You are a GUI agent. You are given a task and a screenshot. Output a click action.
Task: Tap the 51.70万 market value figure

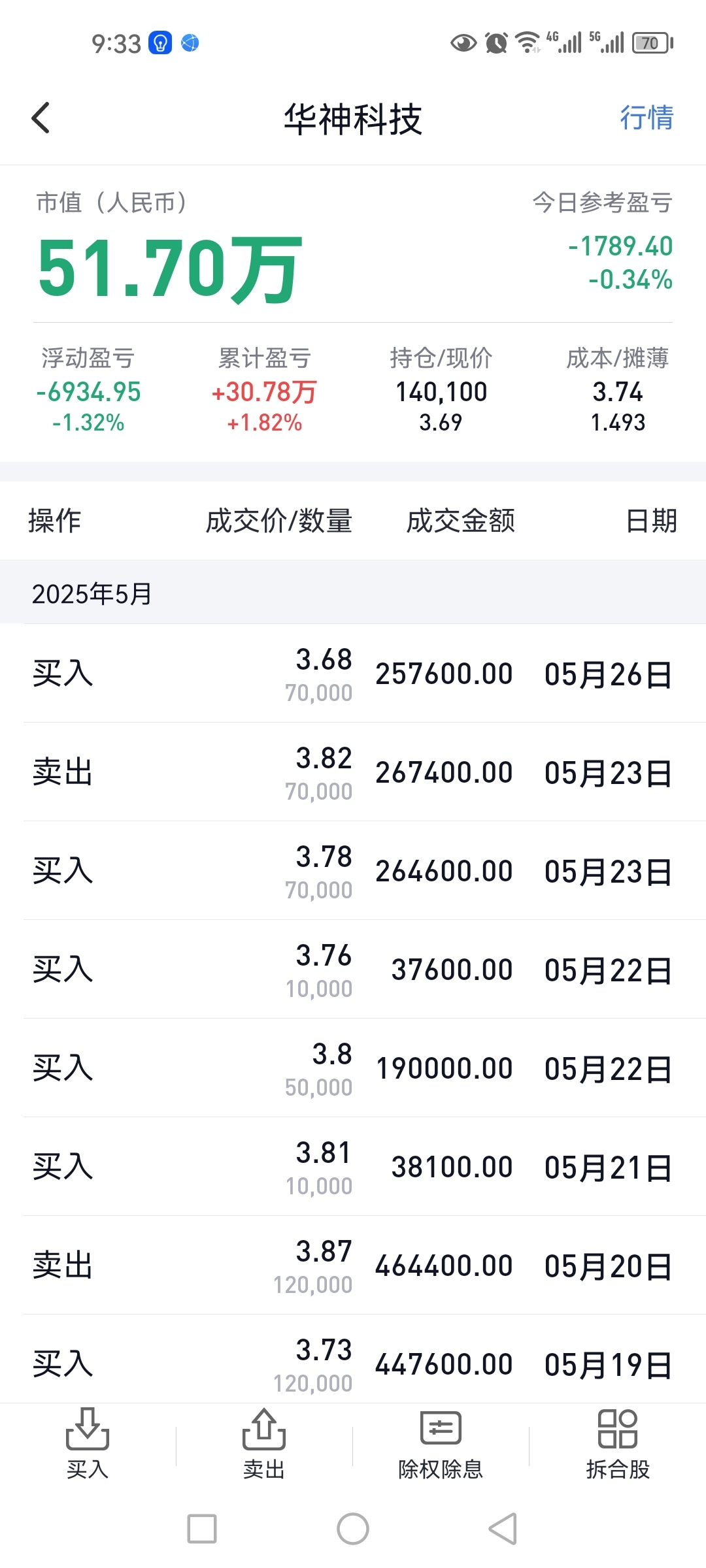[x=170, y=268]
